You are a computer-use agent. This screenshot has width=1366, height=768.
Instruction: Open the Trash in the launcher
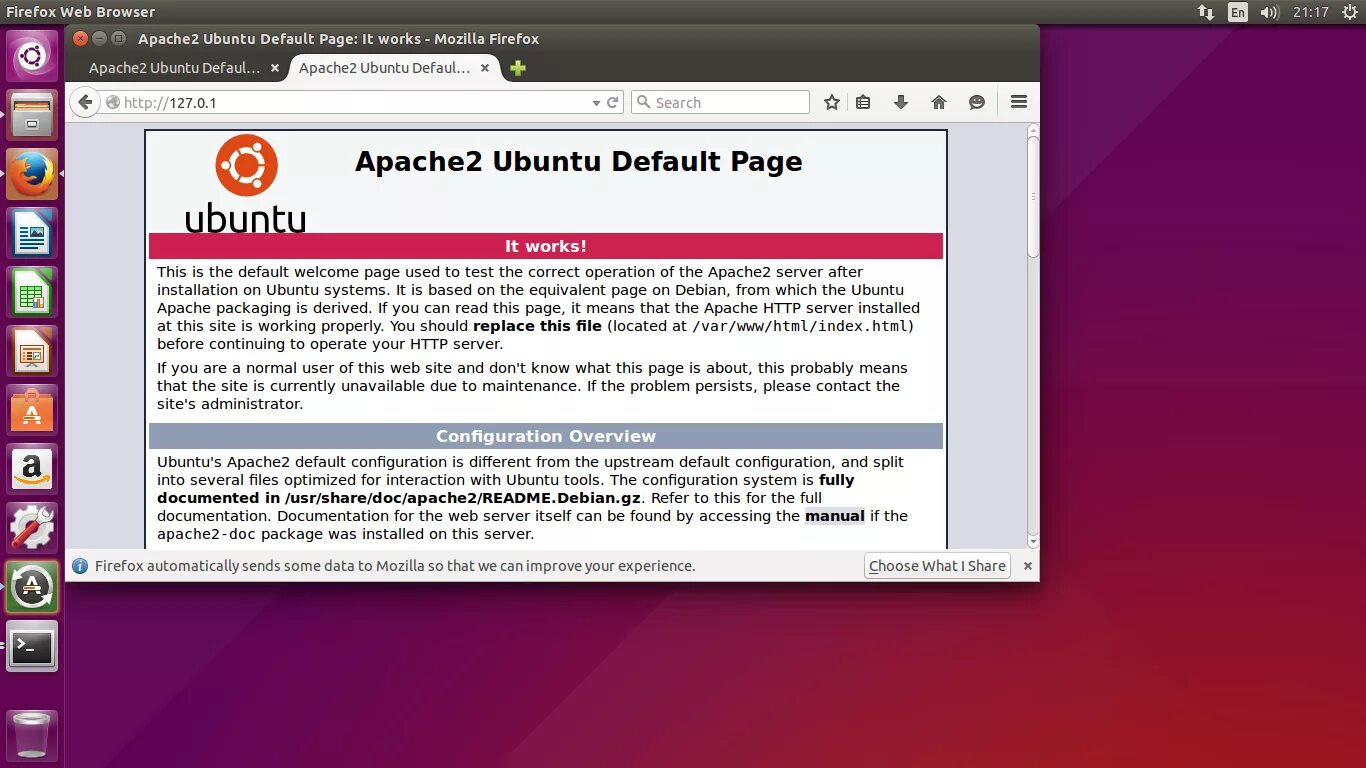[x=33, y=735]
